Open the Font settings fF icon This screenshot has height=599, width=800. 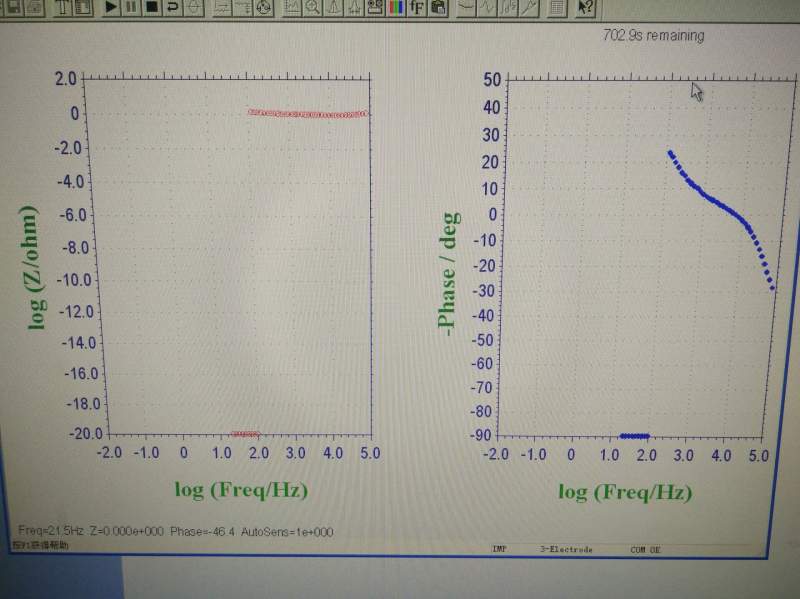[x=417, y=7]
